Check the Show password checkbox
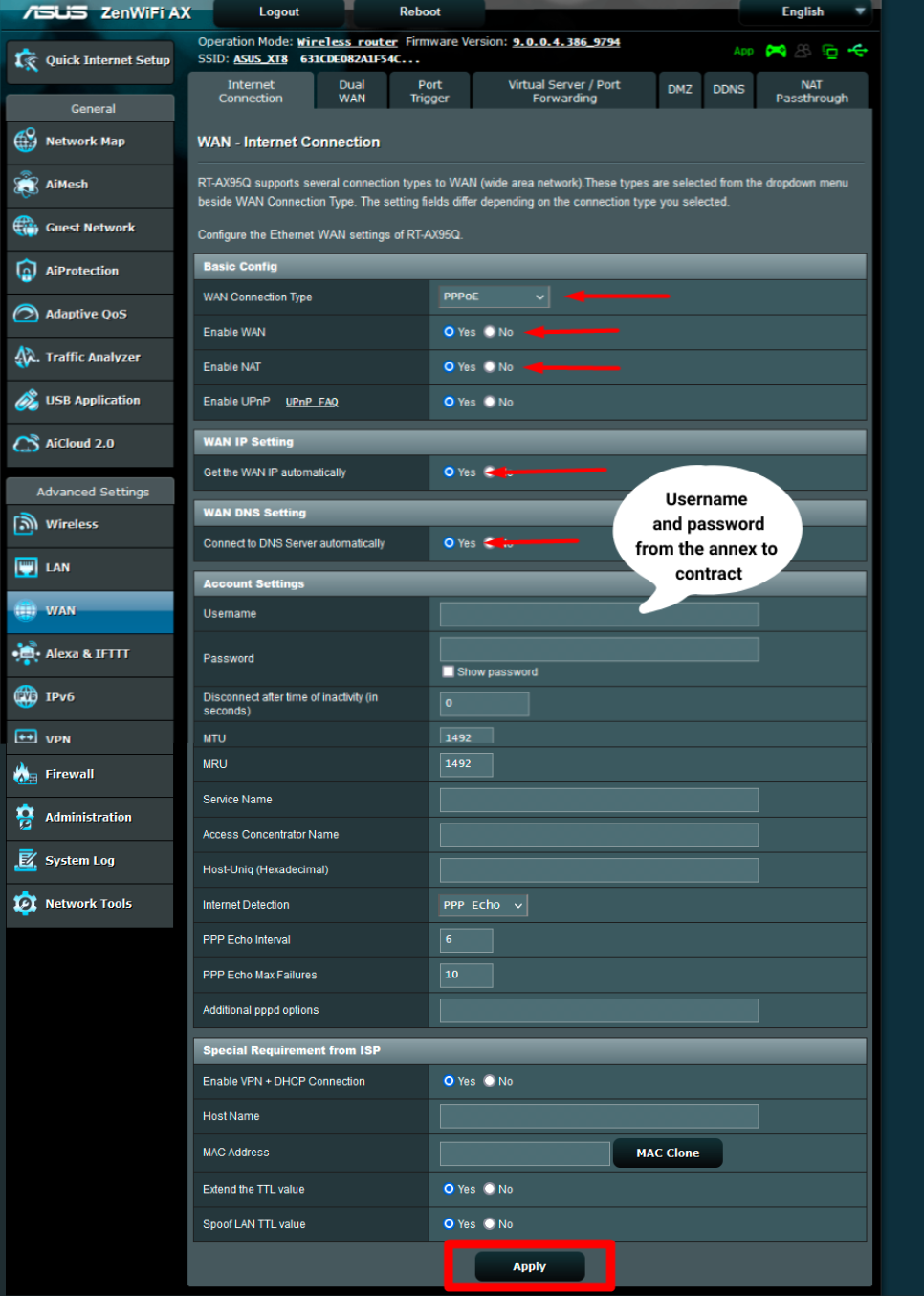The image size is (924, 1296). [x=448, y=671]
